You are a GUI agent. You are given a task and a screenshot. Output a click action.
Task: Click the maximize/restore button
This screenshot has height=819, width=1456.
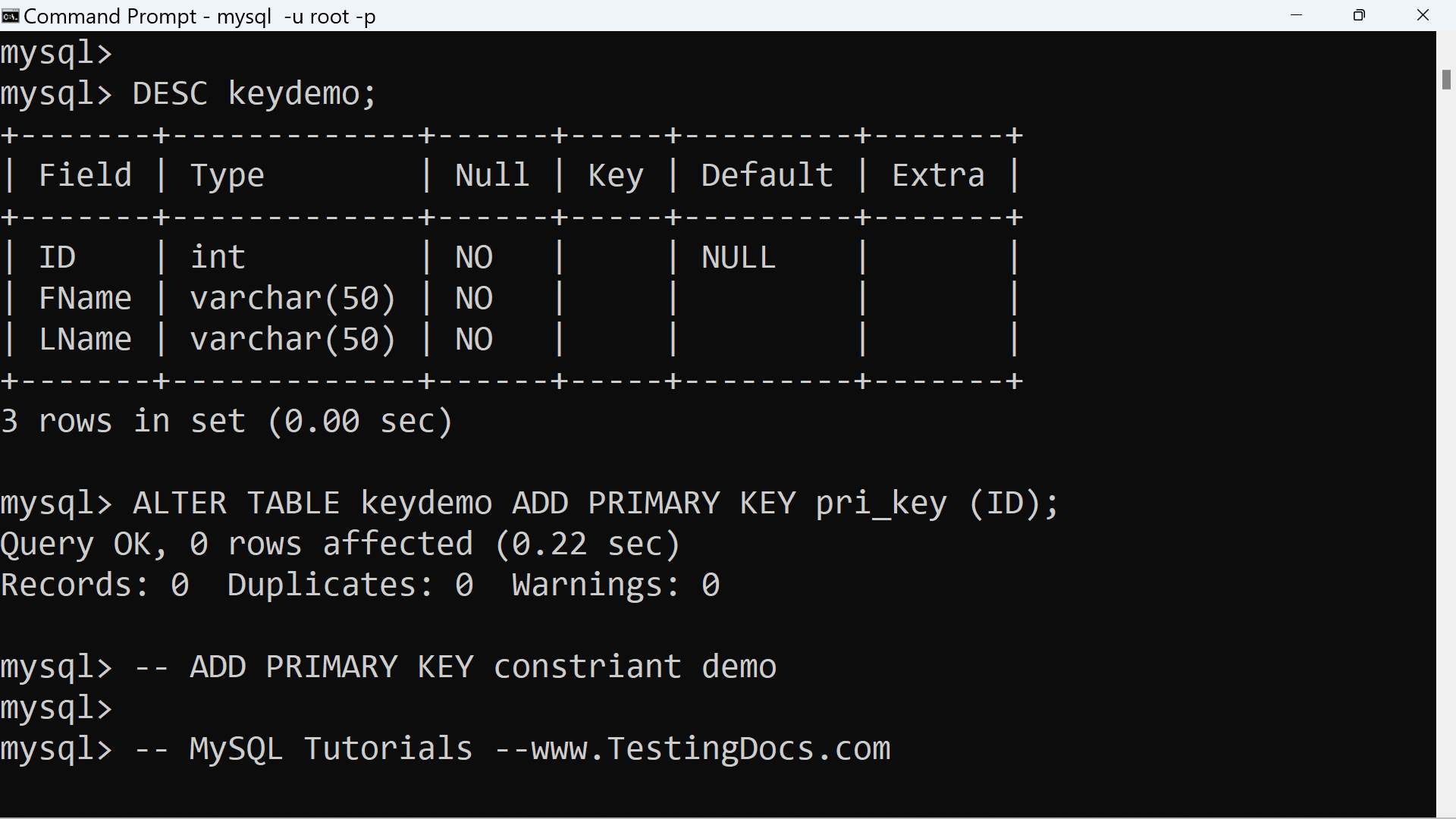coord(1358,15)
